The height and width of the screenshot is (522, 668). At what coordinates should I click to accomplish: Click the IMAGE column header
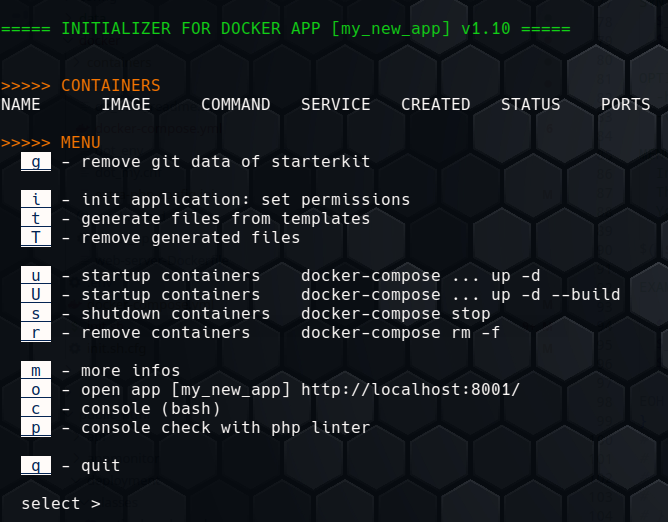pos(126,104)
